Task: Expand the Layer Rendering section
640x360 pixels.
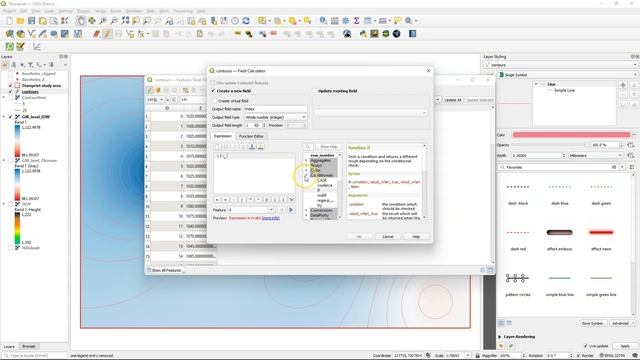Action: pyautogui.click(x=500, y=337)
